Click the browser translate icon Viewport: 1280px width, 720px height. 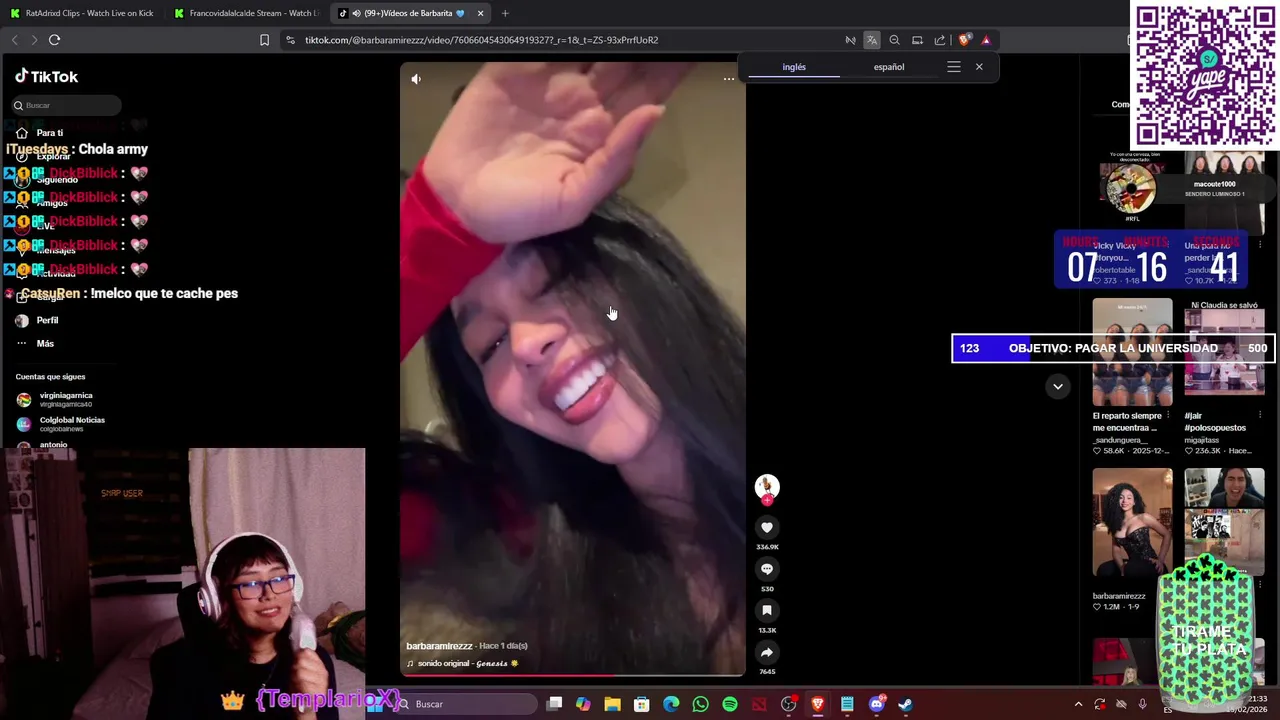872,40
